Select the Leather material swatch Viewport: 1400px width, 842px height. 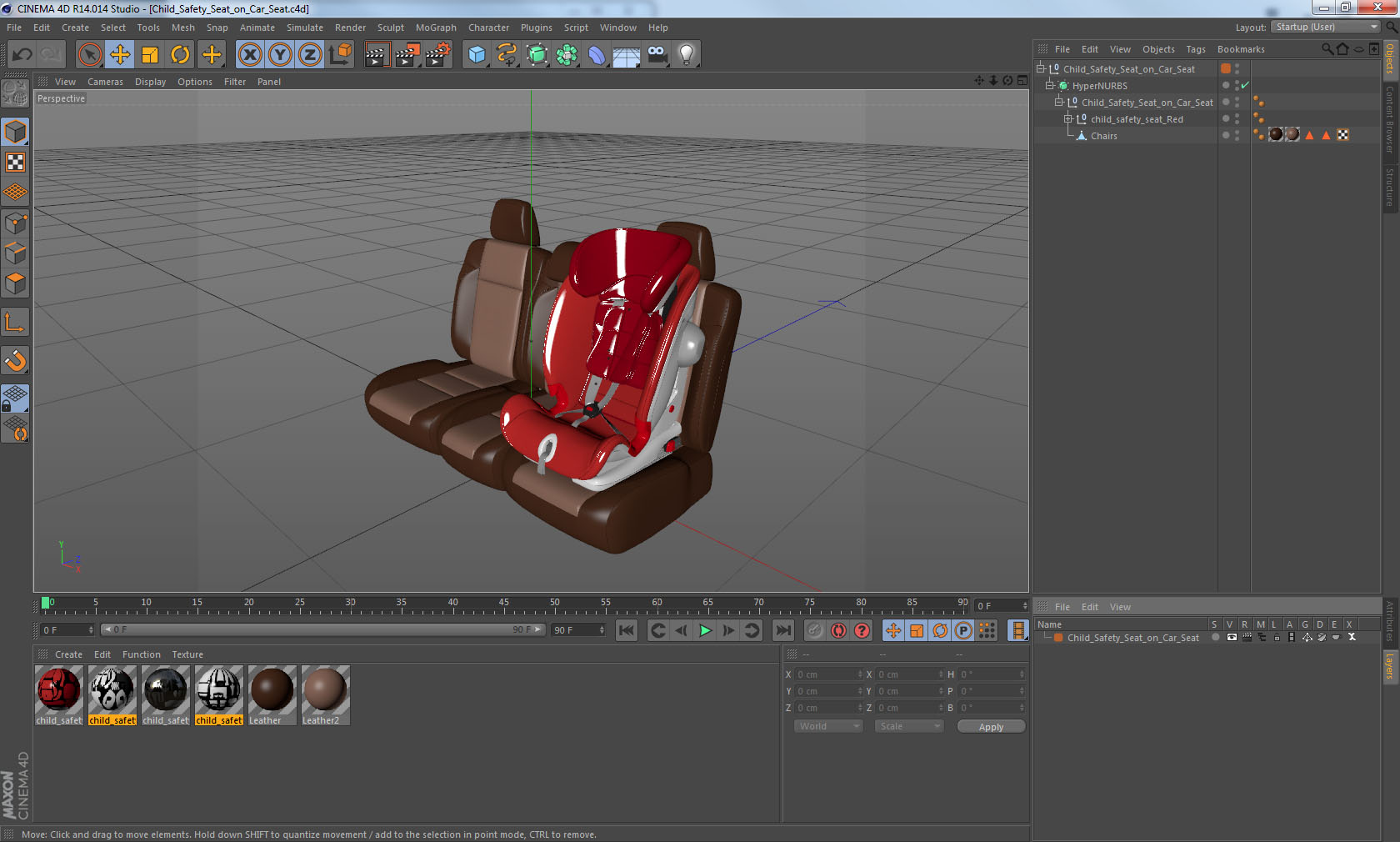point(272,695)
